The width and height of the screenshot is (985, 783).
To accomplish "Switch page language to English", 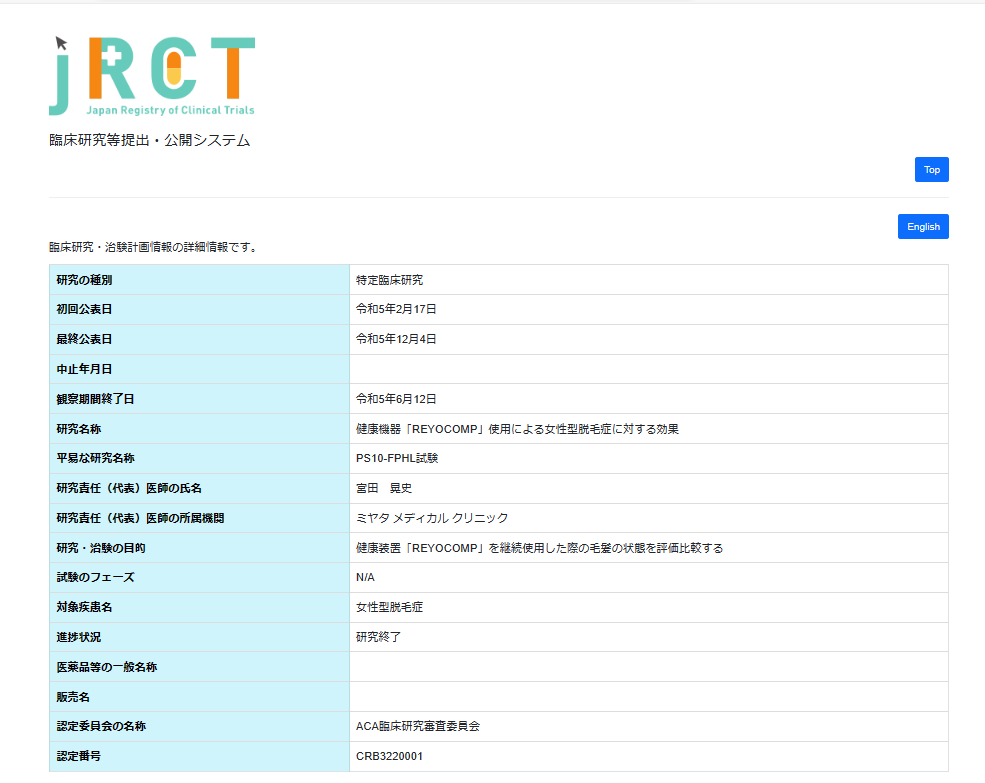I will click(x=923, y=227).
